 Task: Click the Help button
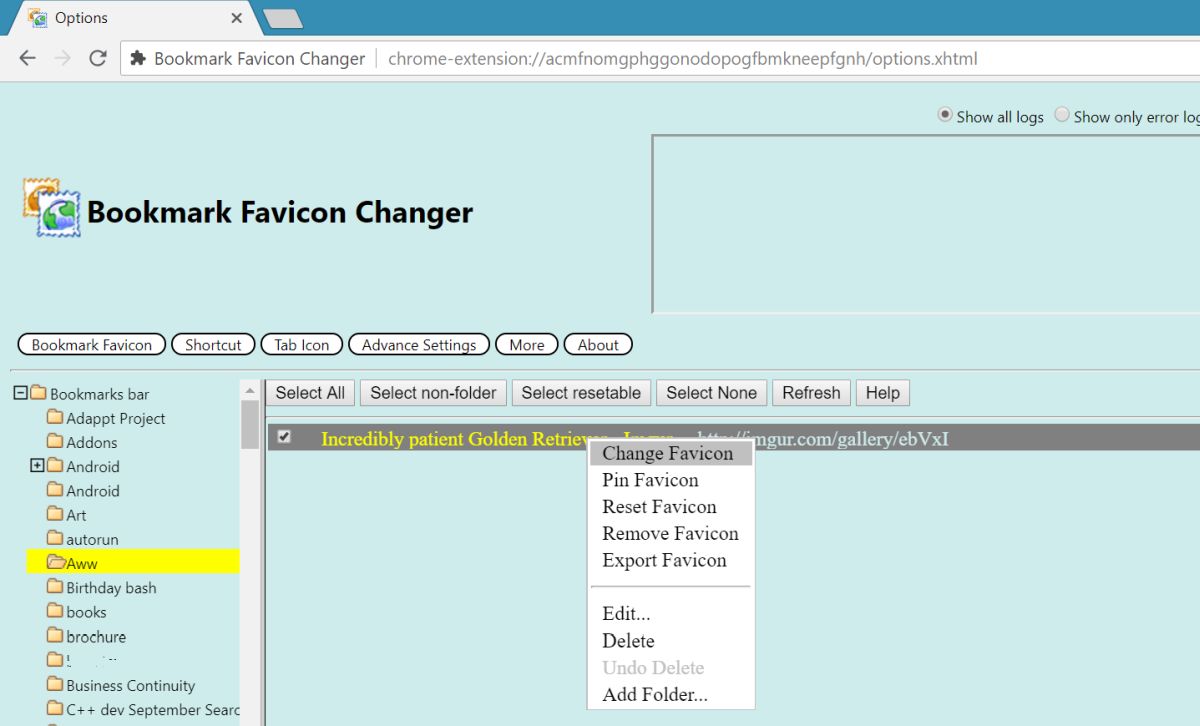pyautogui.click(x=883, y=393)
